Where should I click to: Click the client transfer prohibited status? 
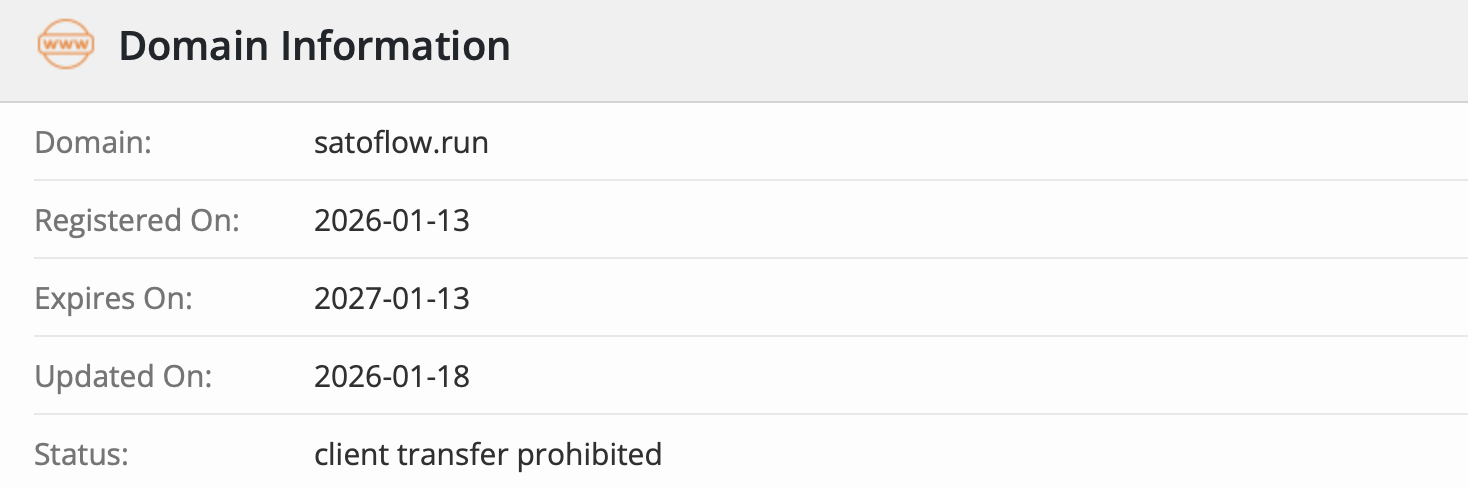(488, 455)
